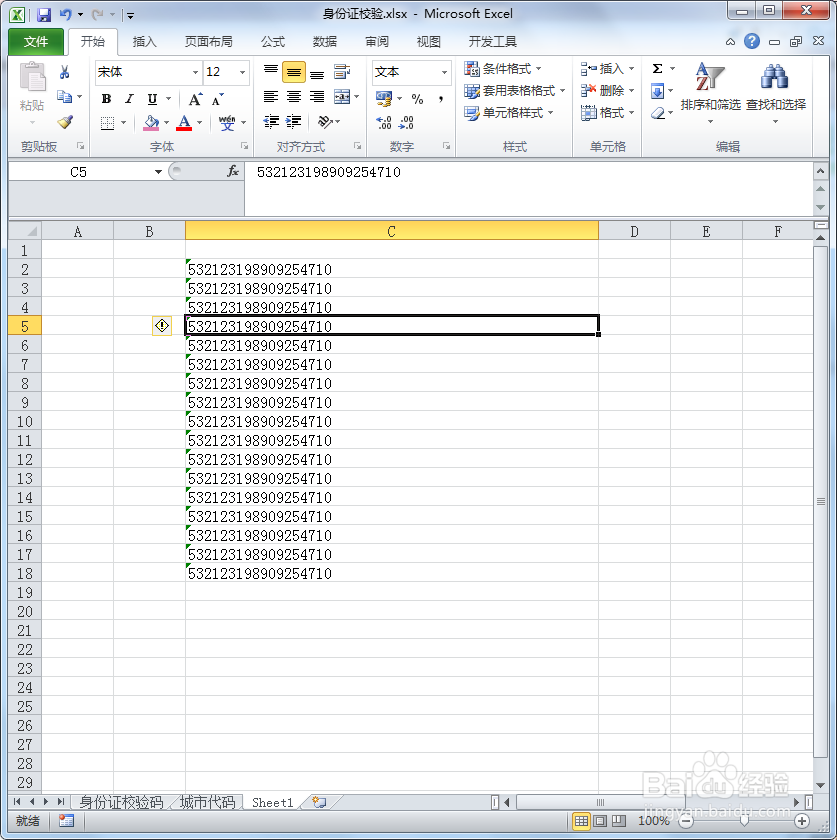Decrease indent
The width and height of the screenshot is (837, 840).
(271, 122)
